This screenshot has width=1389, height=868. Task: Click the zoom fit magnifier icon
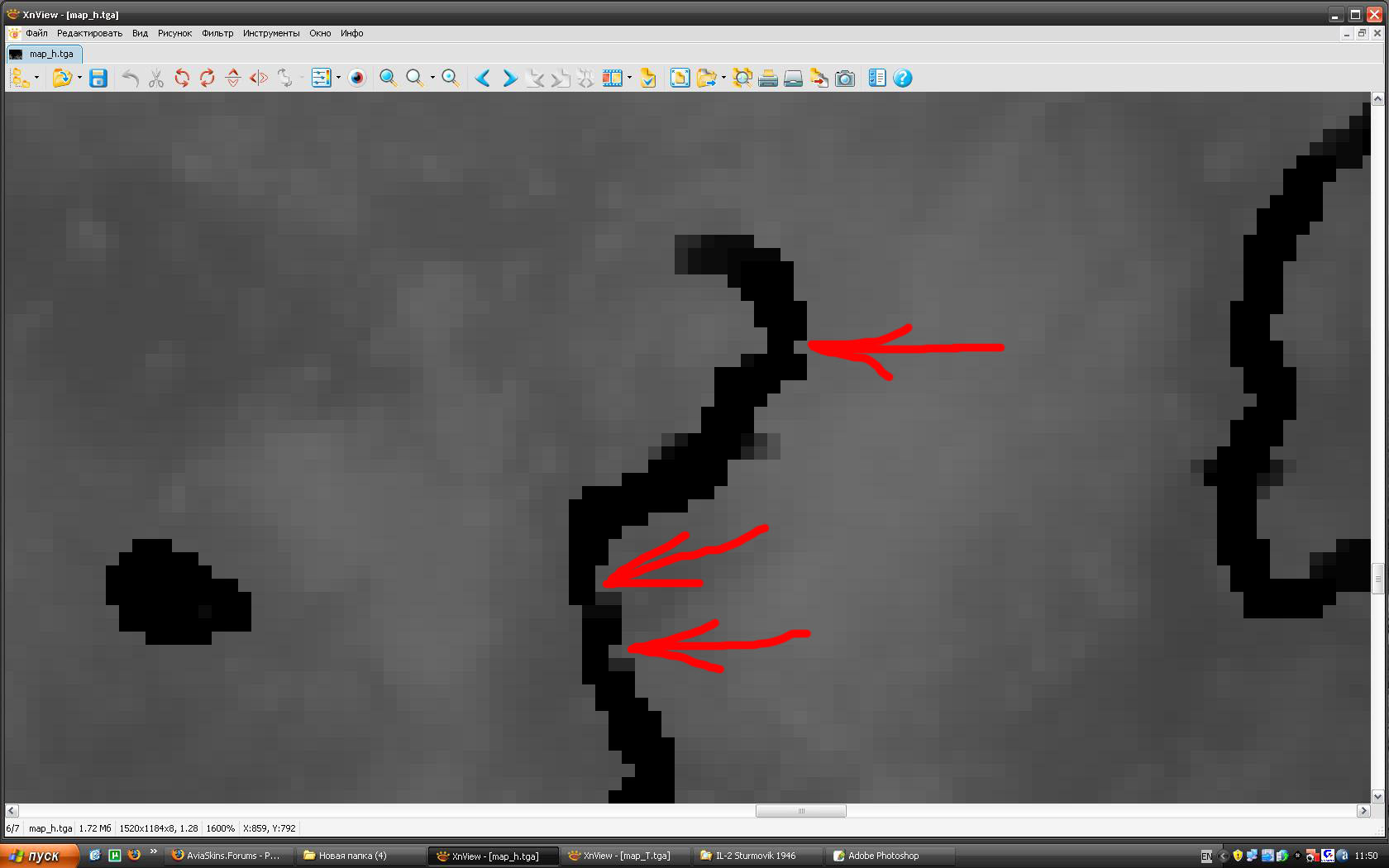coord(451,78)
